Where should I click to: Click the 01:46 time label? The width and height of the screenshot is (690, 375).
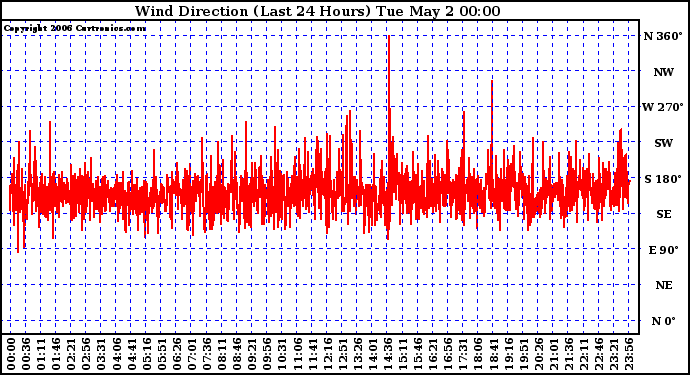pos(56,354)
